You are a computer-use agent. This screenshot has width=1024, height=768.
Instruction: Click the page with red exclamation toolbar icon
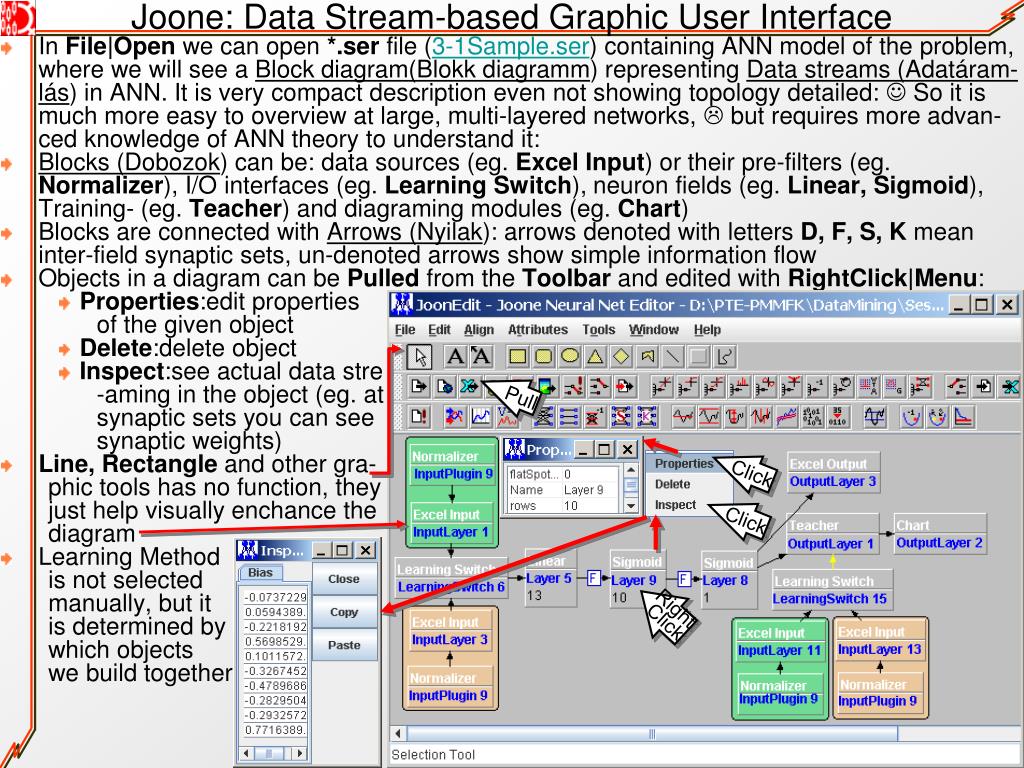[x=419, y=416]
